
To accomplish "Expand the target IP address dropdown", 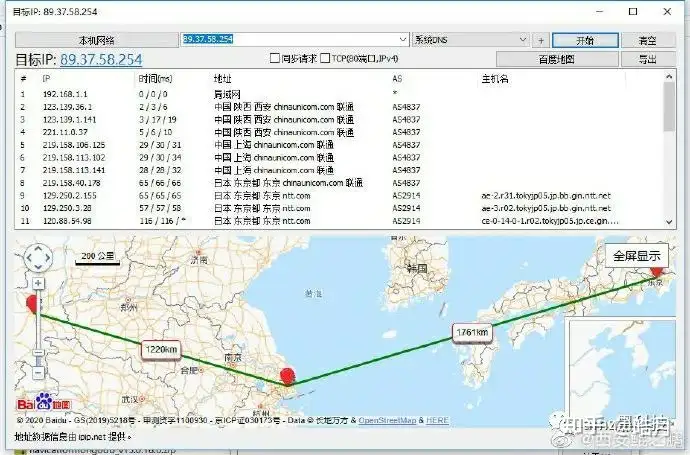I will click(403, 40).
